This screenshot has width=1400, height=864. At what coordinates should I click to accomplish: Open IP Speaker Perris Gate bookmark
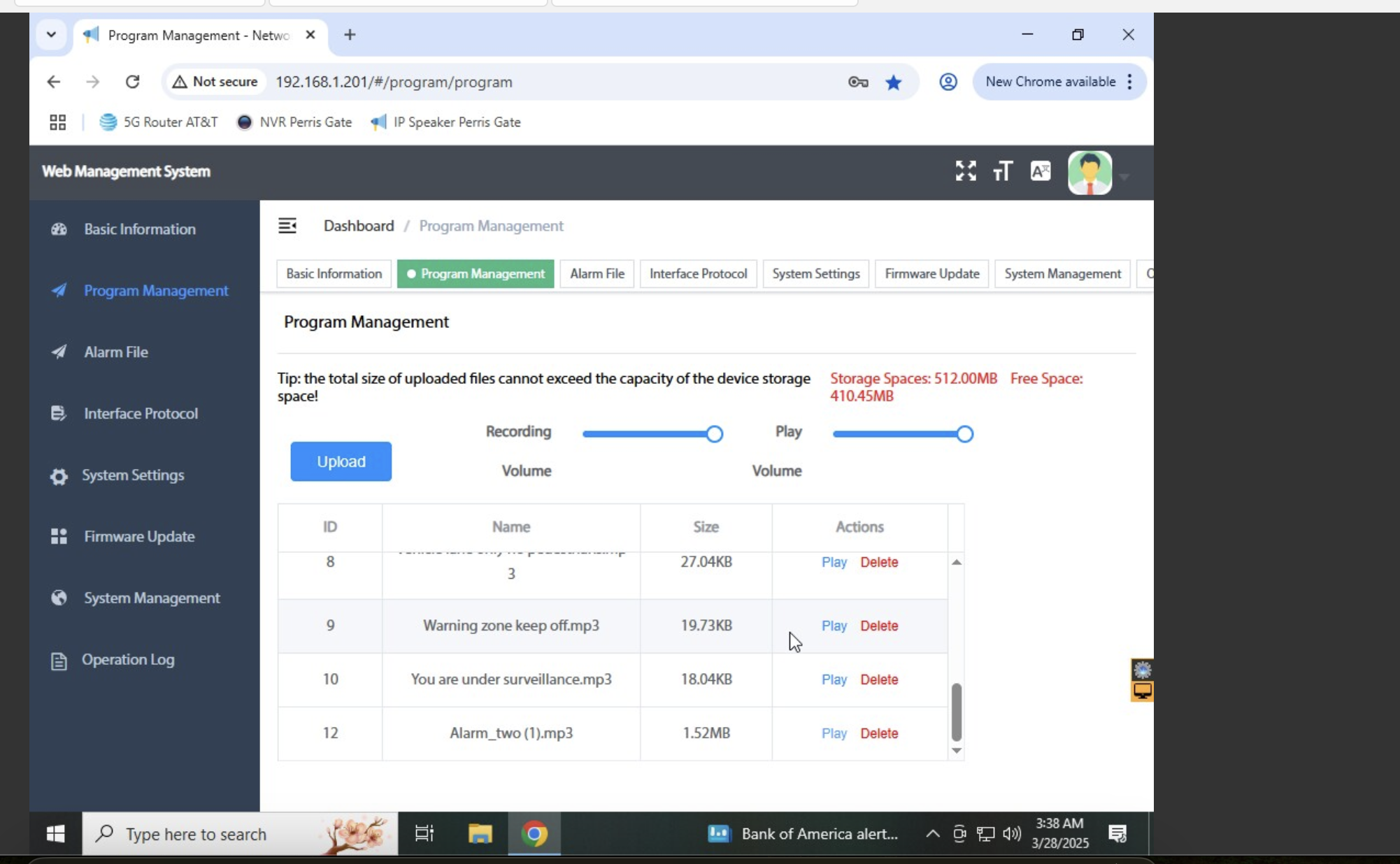point(445,122)
